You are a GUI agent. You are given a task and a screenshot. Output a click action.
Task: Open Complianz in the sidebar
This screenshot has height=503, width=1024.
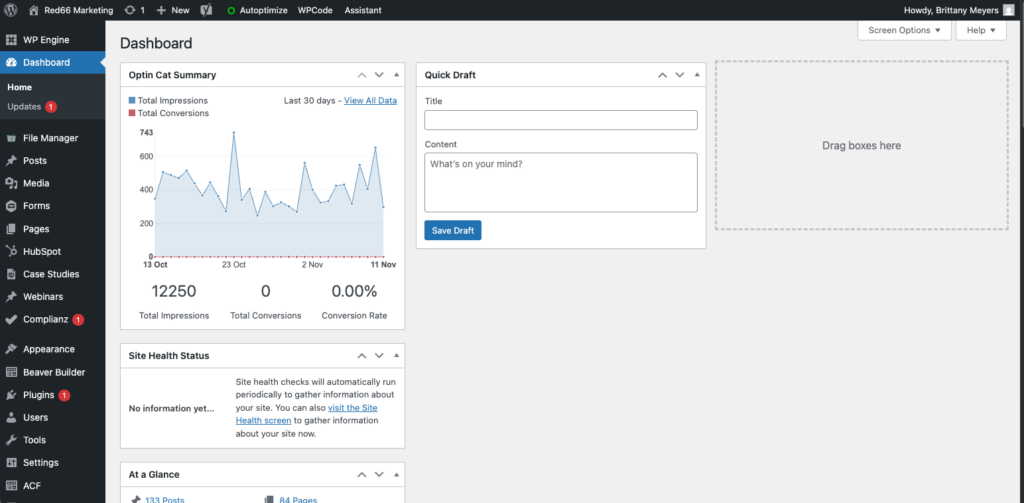point(45,320)
